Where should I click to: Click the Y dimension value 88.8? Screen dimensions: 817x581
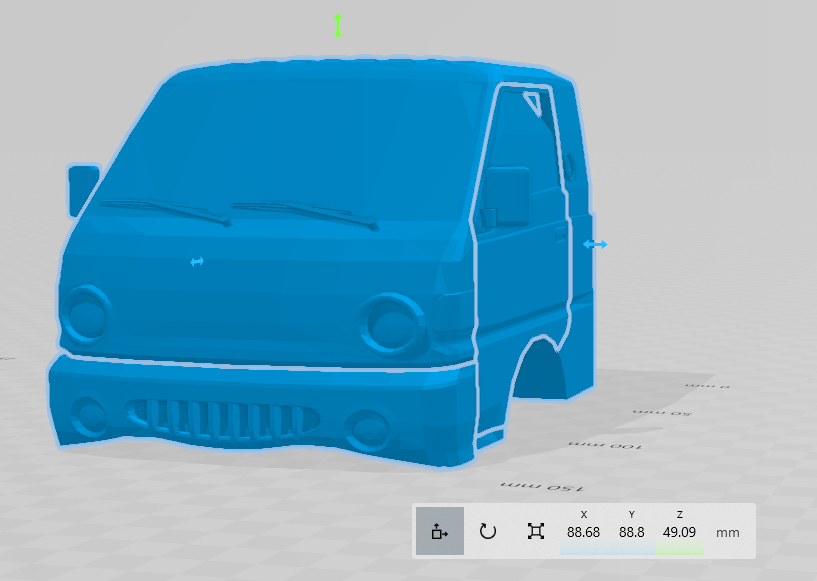click(x=631, y=532)
